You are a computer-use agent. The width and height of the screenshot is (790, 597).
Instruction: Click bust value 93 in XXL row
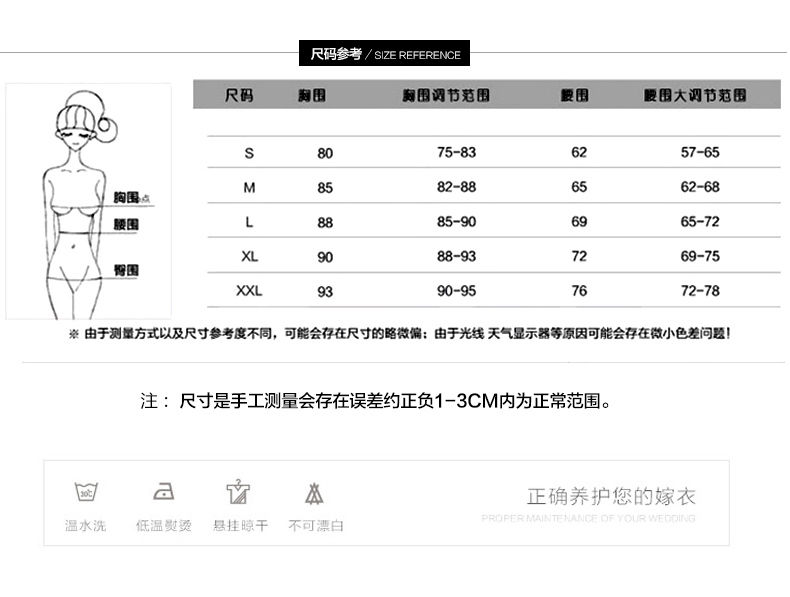click(x=325, y=292)
